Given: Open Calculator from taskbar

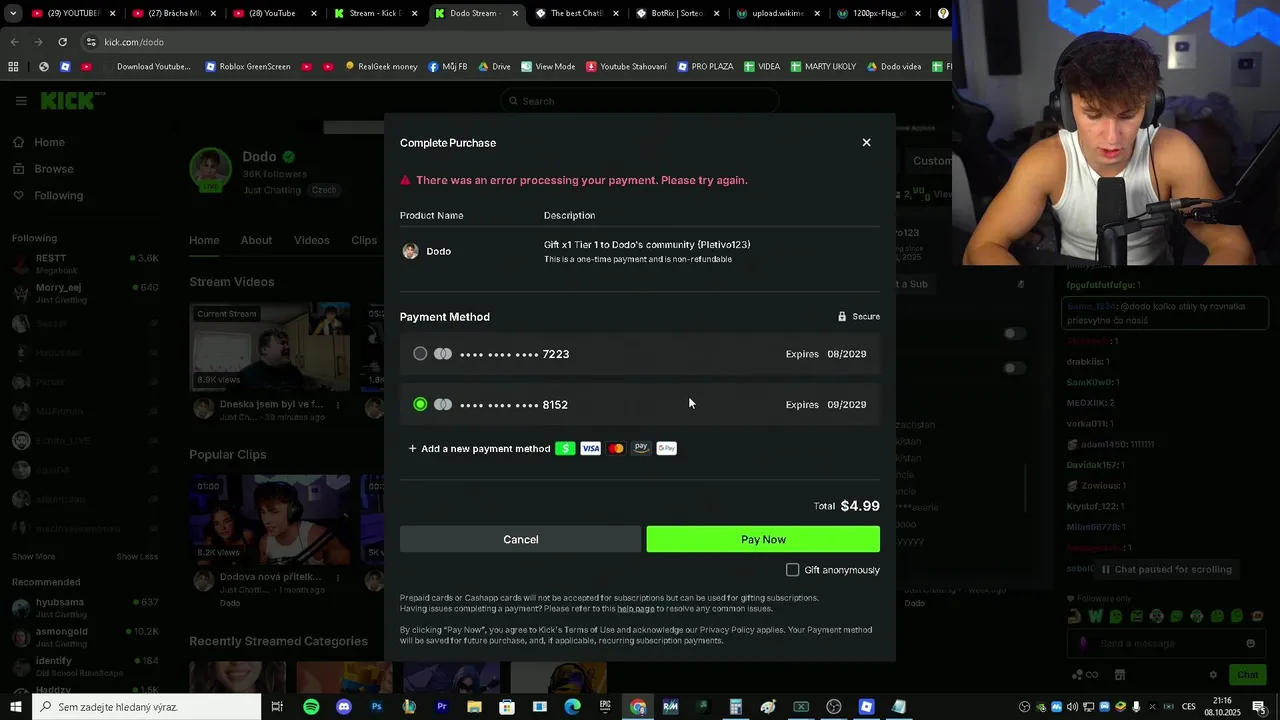Looking at the screenshot, I should click(x=735, y=707).
